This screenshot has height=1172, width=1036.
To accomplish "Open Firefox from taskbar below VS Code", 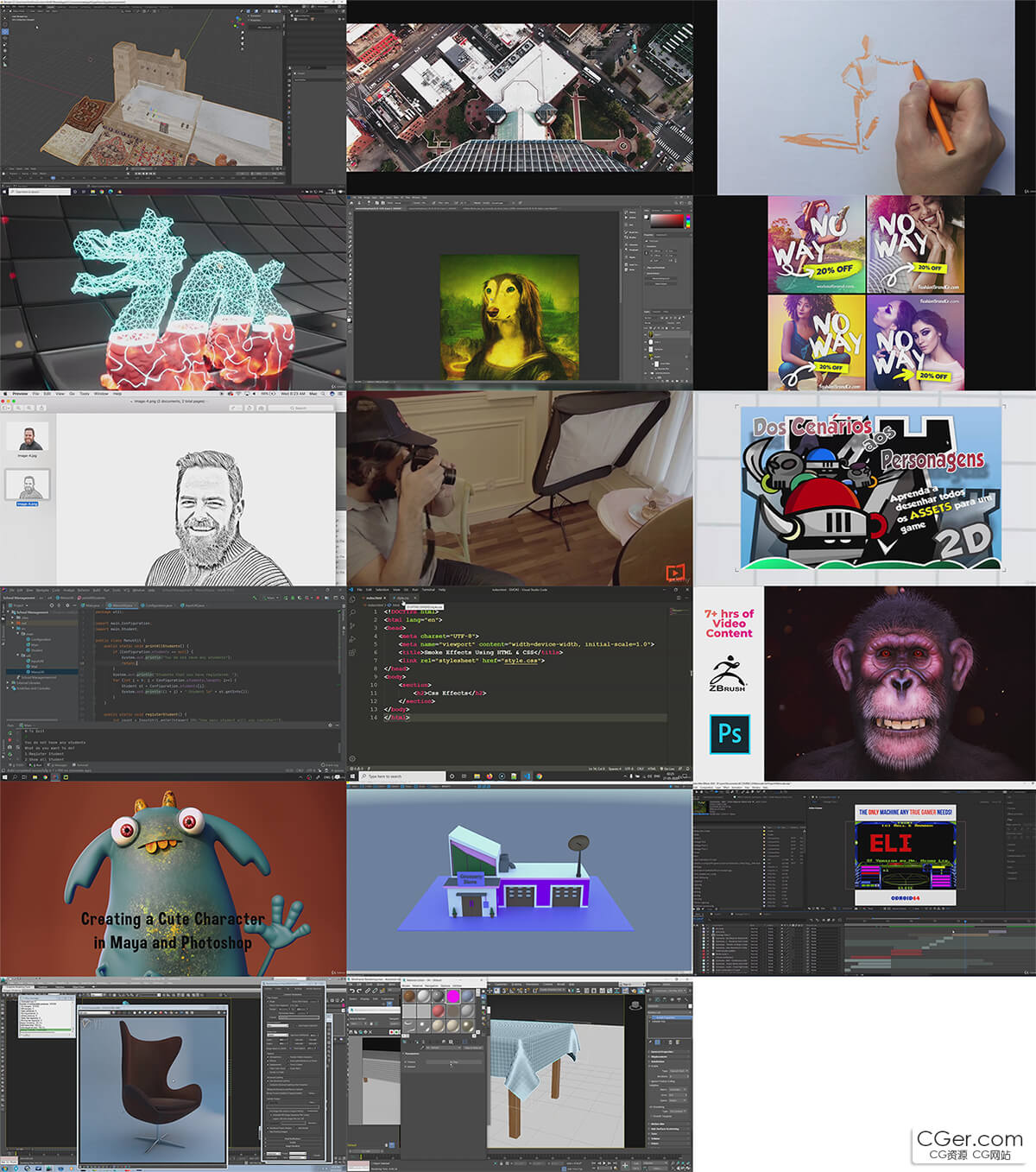I will (x=490, y=776).
